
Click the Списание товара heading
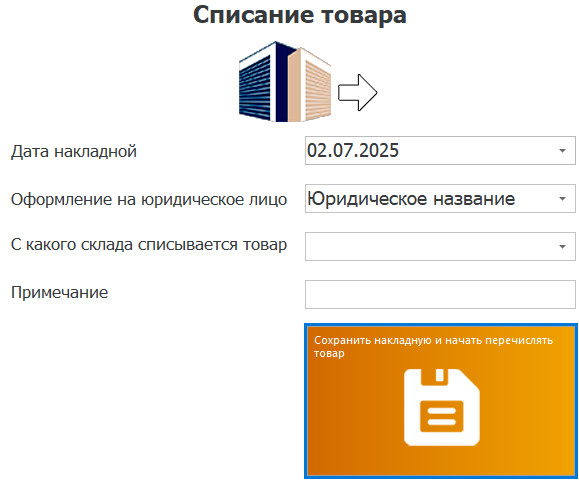point(299,16)
